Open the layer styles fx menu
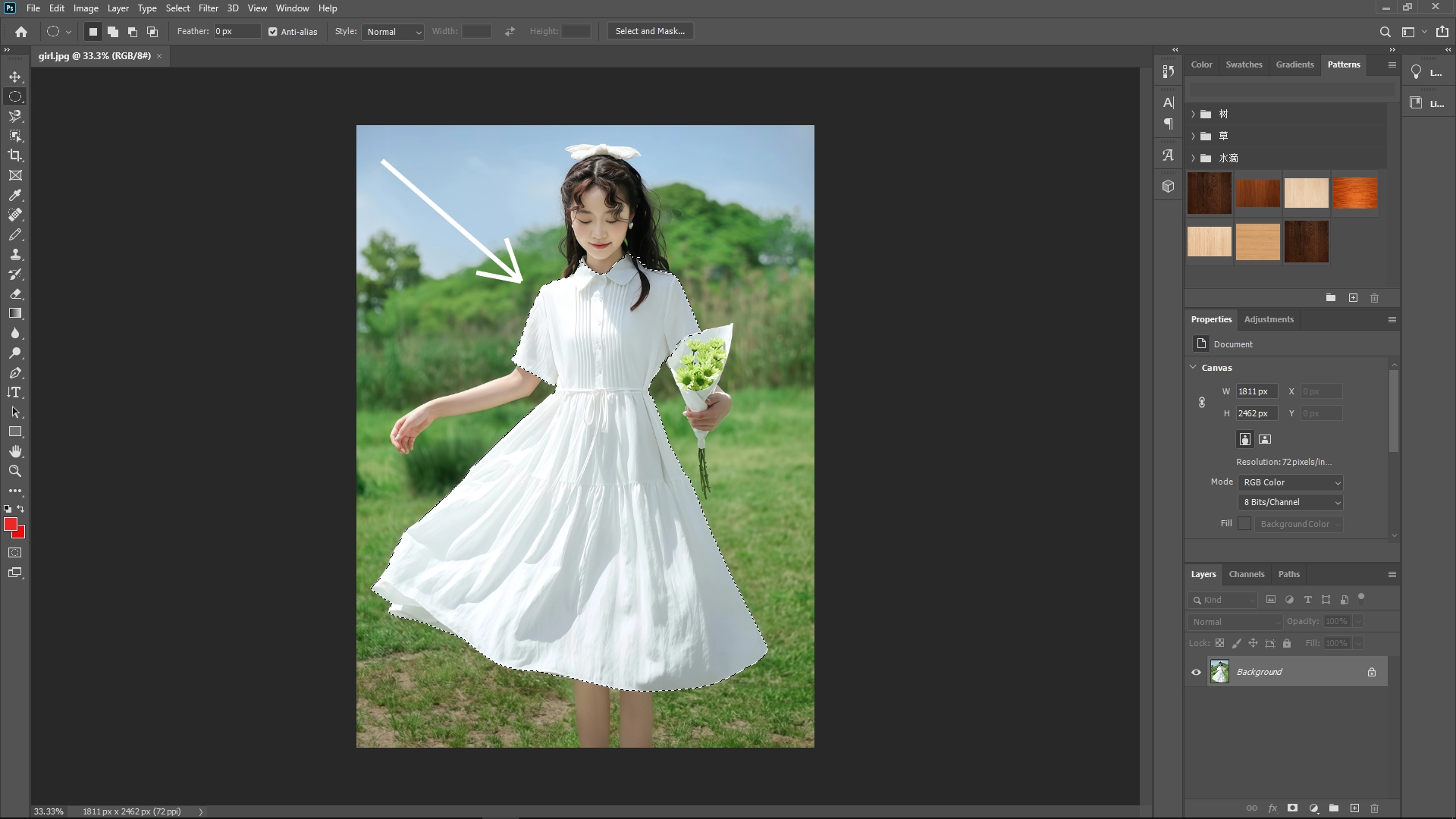1456x819 pixels. tap(1272, 808)
